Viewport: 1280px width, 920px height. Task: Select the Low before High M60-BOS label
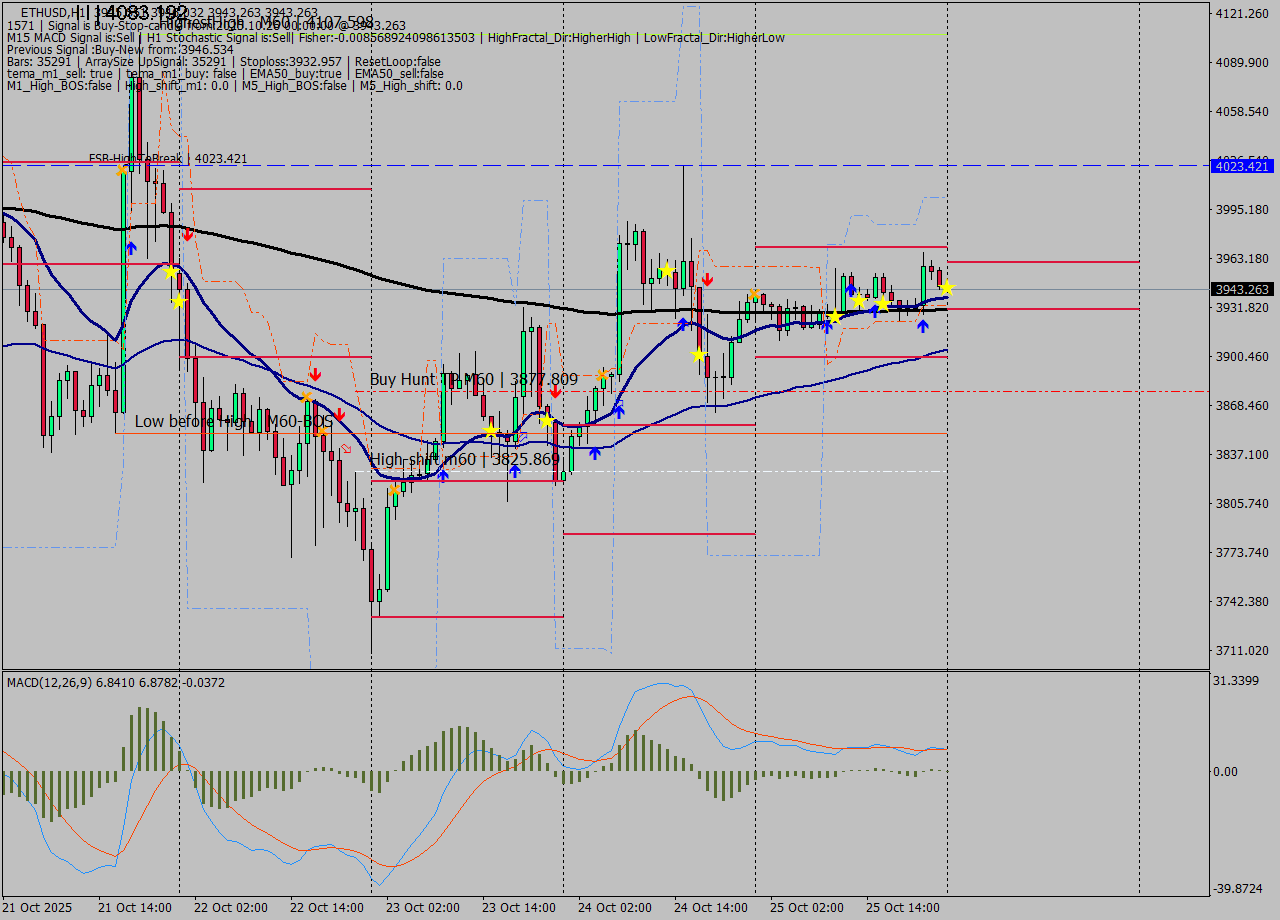tap(233, 422)
